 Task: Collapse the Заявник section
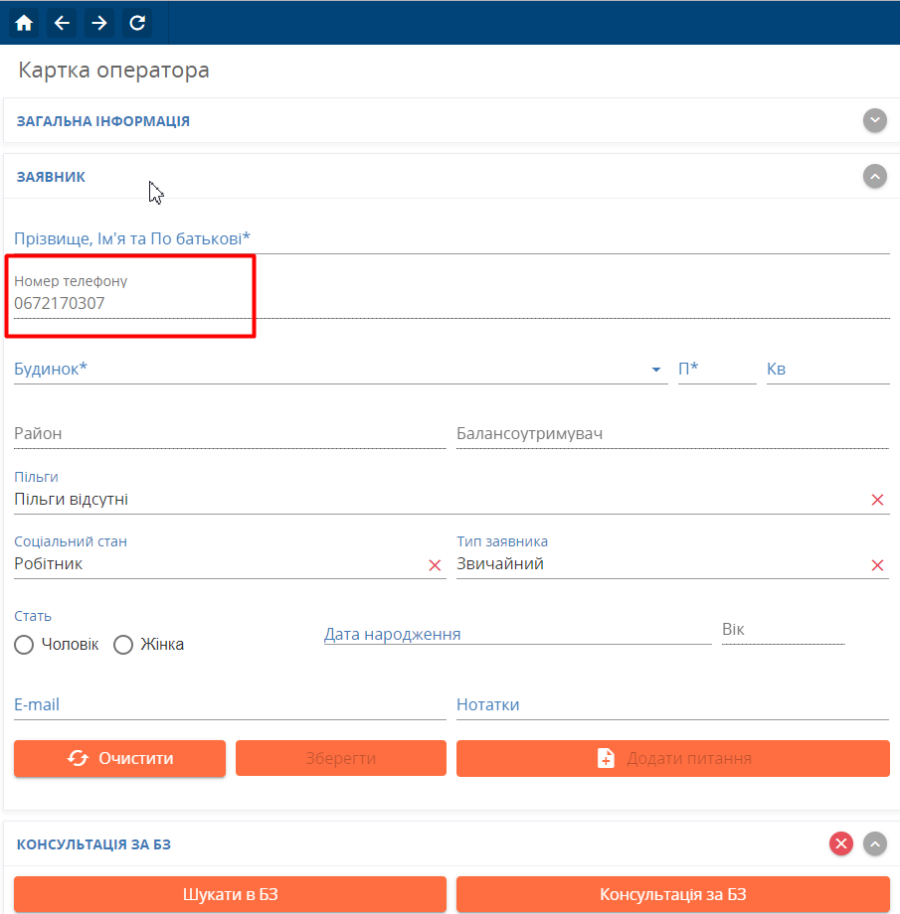[875, 177]
